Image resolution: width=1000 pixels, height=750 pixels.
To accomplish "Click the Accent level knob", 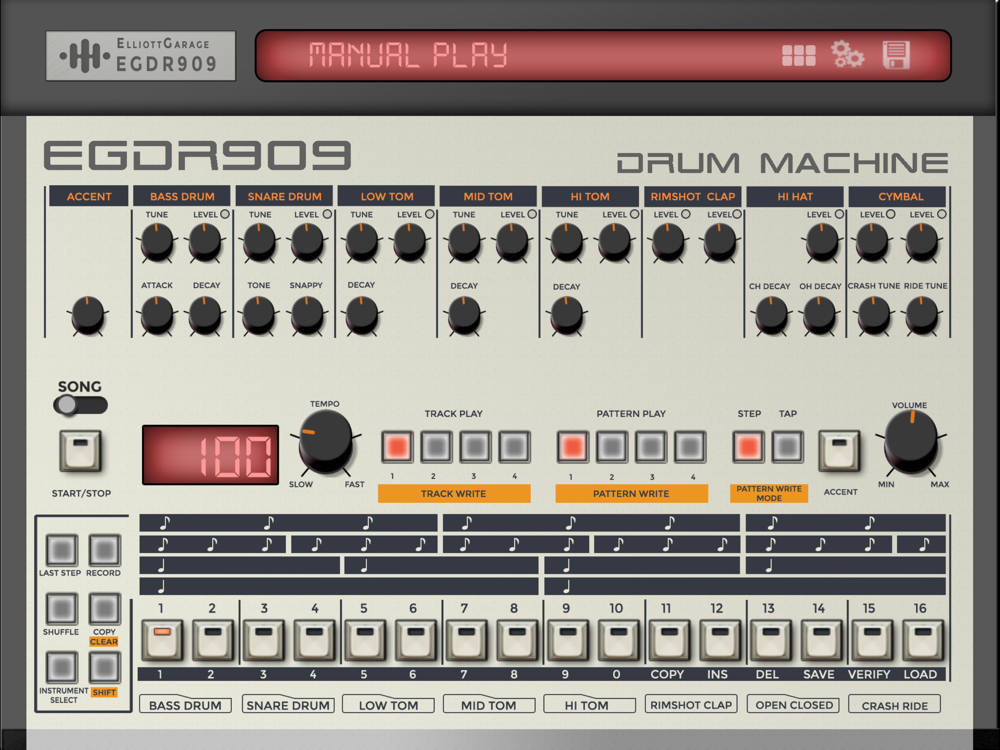I will (x=88, y=314).
